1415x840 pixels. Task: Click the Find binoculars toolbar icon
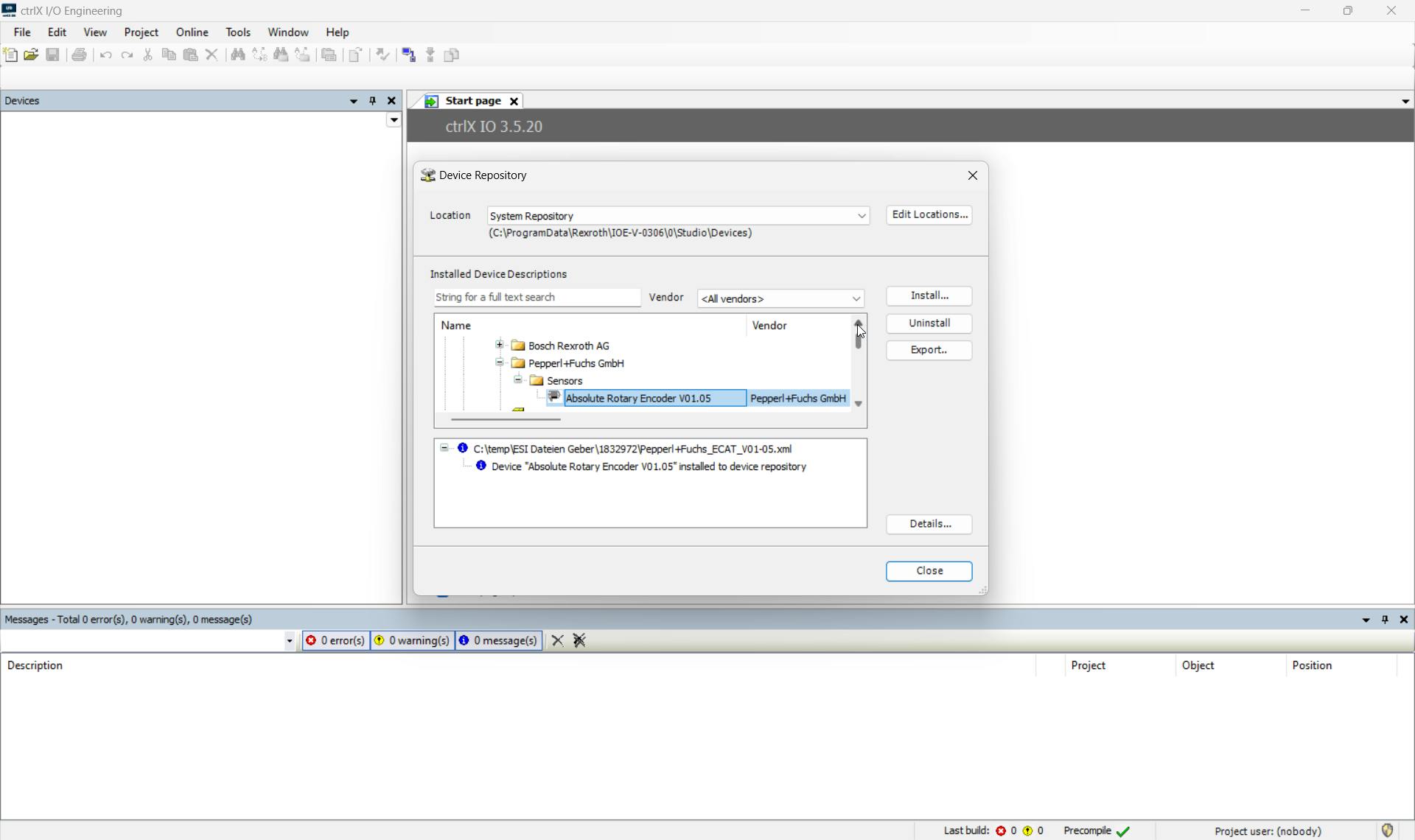pos(238,55)
